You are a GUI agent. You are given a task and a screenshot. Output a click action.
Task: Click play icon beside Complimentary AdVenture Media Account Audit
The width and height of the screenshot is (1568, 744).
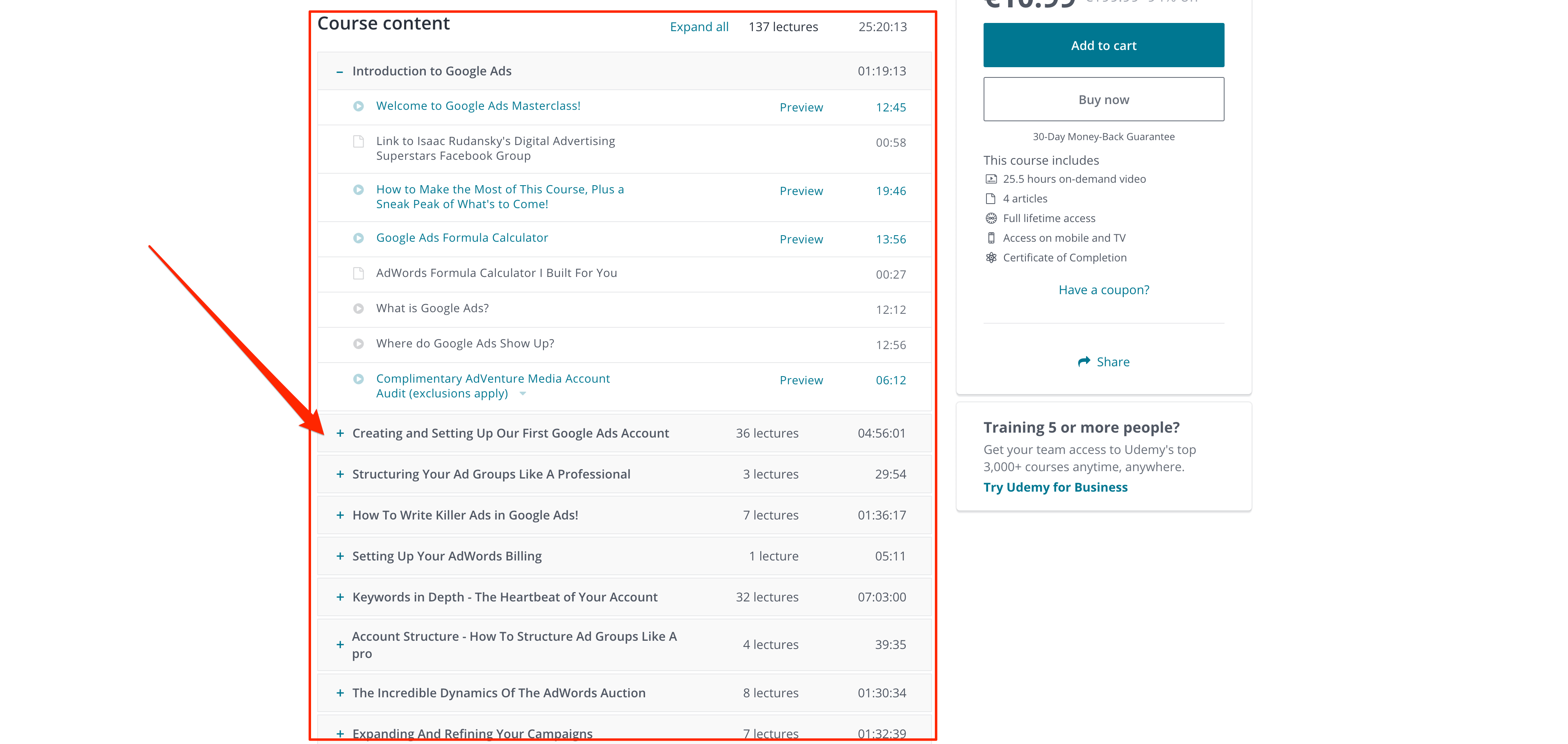tap(359, 379)
